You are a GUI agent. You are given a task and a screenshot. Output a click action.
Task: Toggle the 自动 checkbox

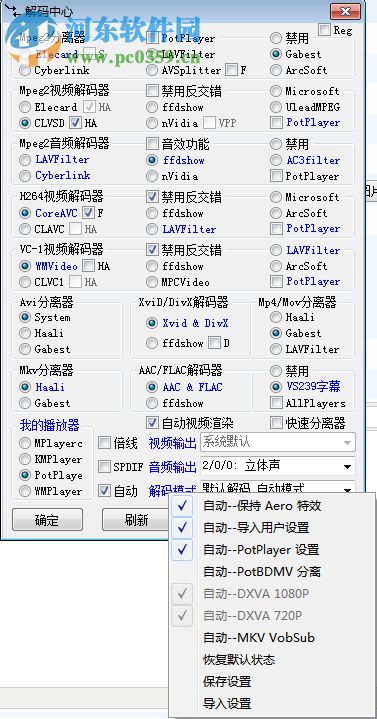[x=105, y=491]
